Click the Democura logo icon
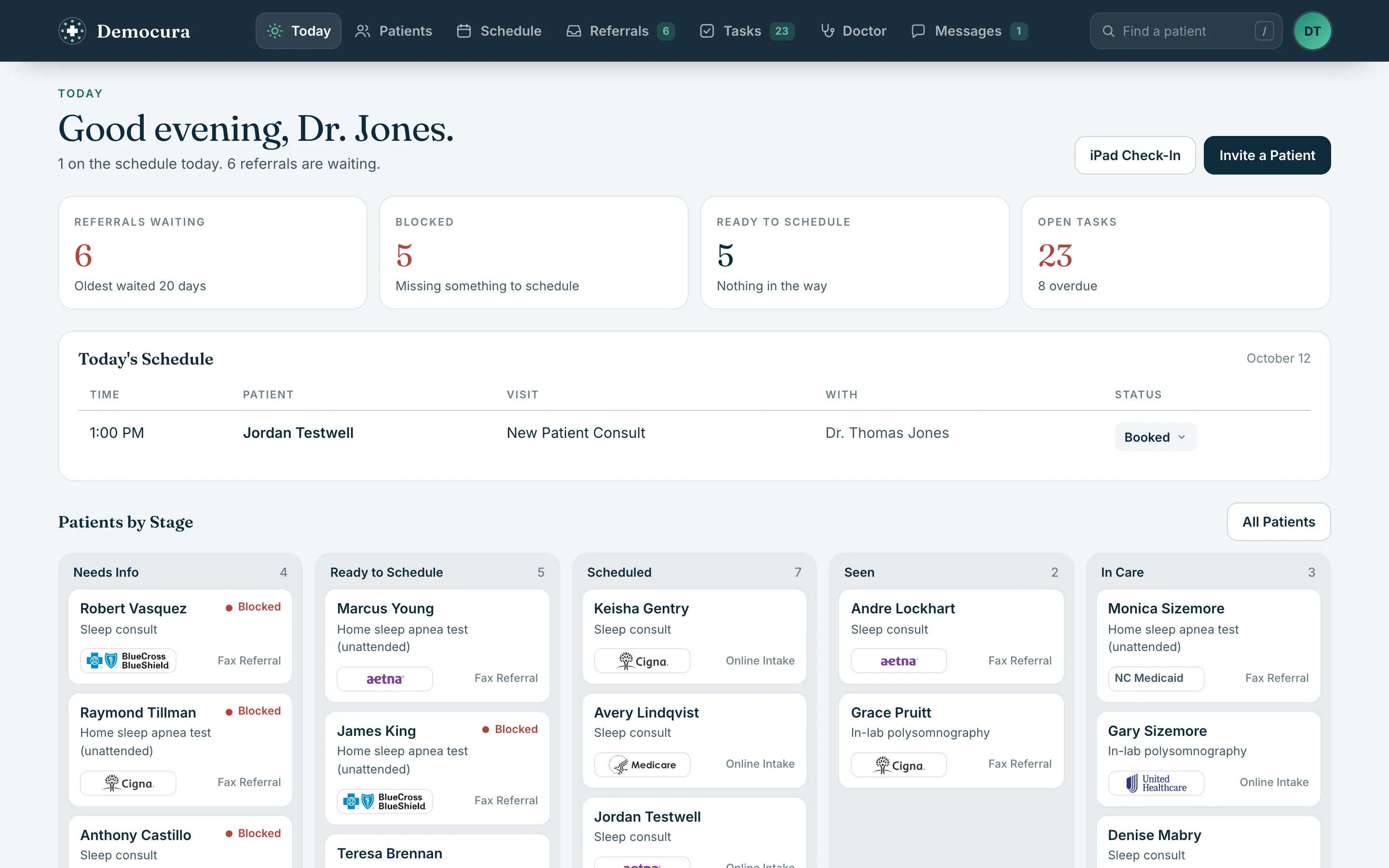Viewport: 1389px width, 868px height. click(72, 31)
